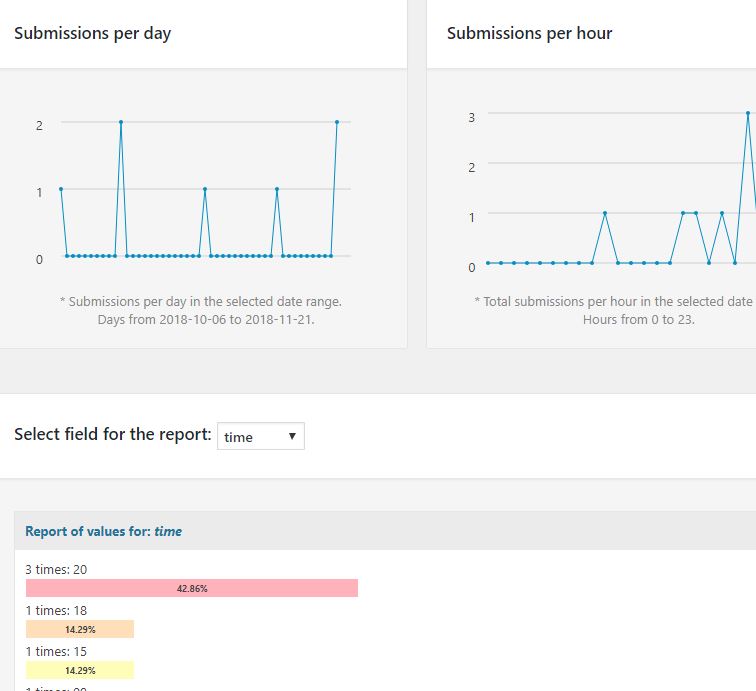Click 'Days from 2018-10-06 to 2018-11-21.' note
This screenshot has height=691, width=756.
[206, 320]
